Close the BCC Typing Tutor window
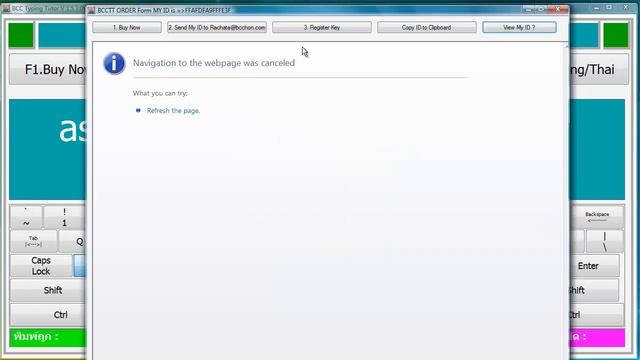 tap(625, 7)
